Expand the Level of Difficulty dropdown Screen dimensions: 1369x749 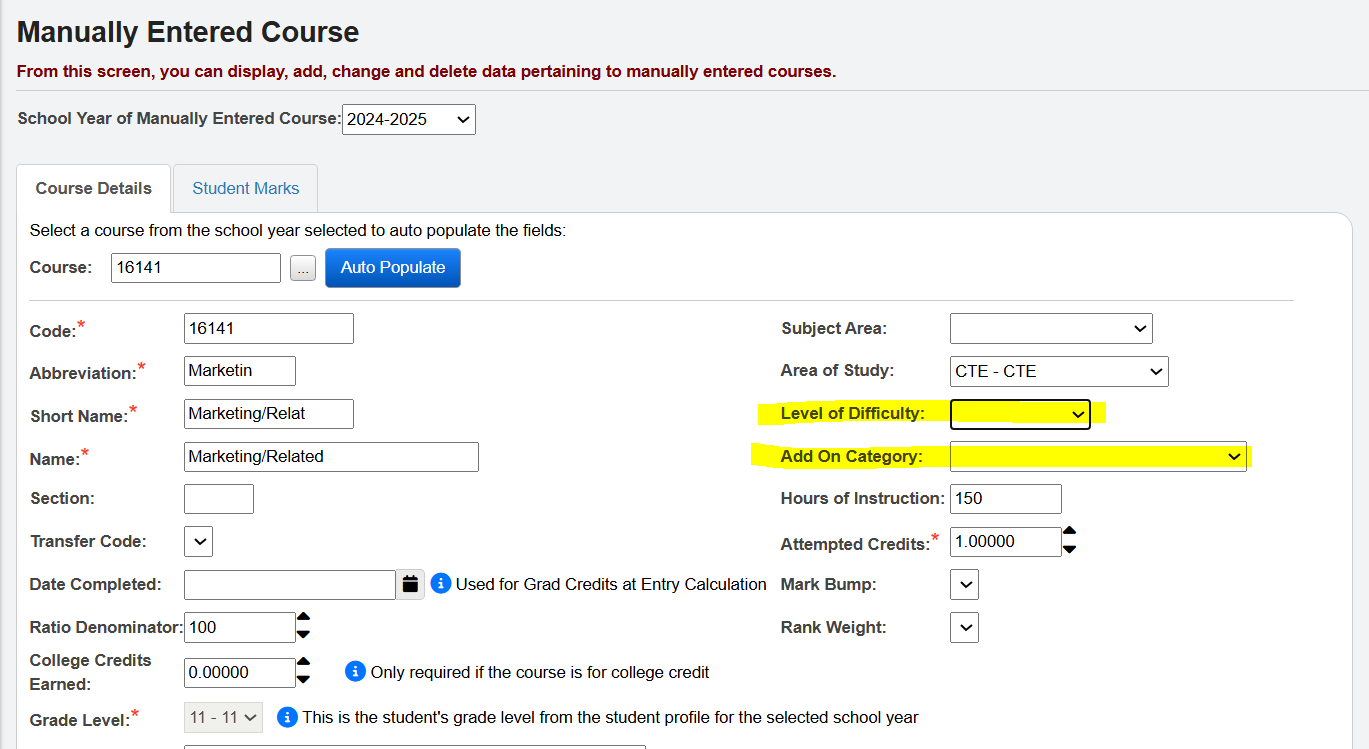(x=1019, y=414)
